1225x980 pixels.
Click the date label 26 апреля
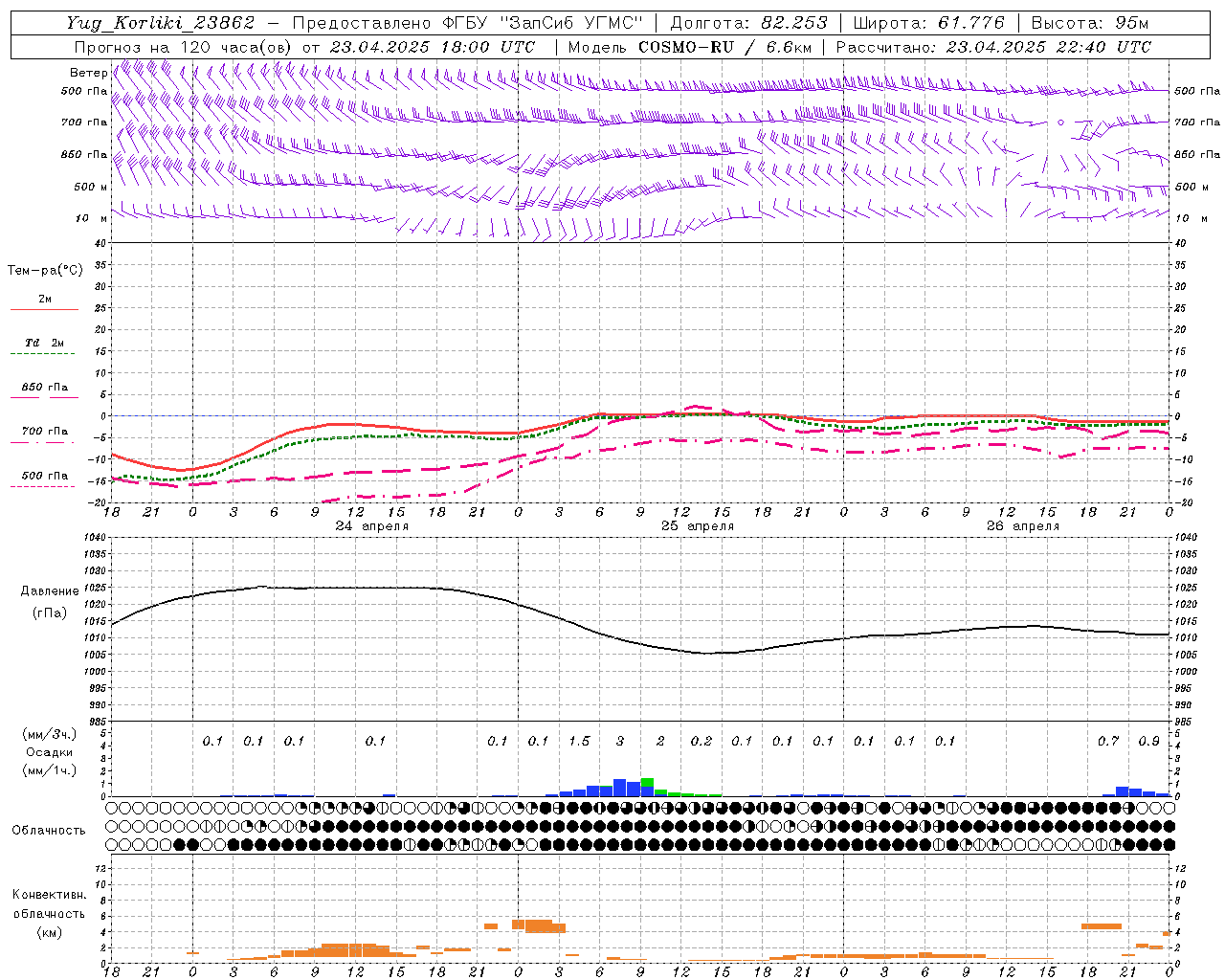tap(1023, 526)
